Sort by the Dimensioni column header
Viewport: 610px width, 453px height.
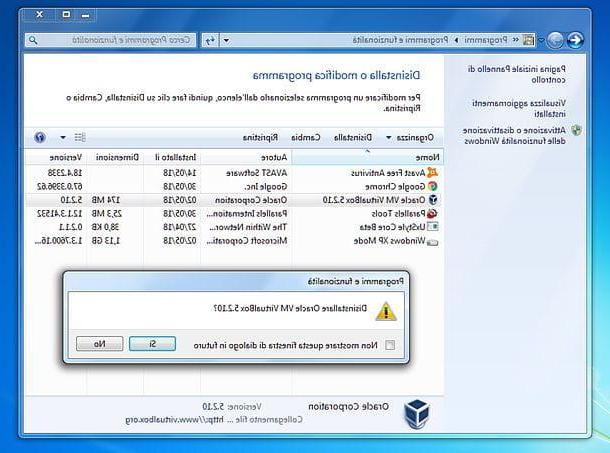point(115,157)
